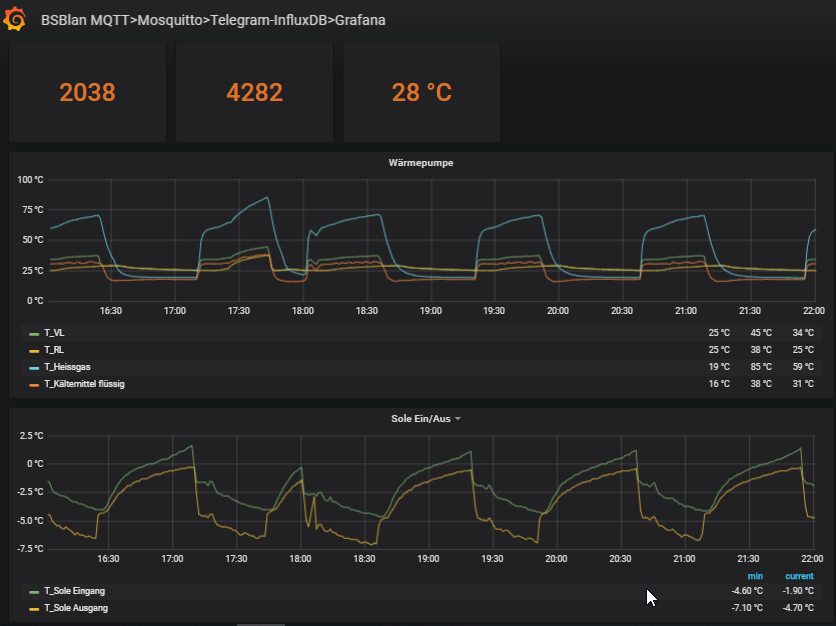The width and height of the screenshot is (836, 626).
Task: Click the T_Sole Ausgang current value -4.70 °C
Action: tap(798, 608)
